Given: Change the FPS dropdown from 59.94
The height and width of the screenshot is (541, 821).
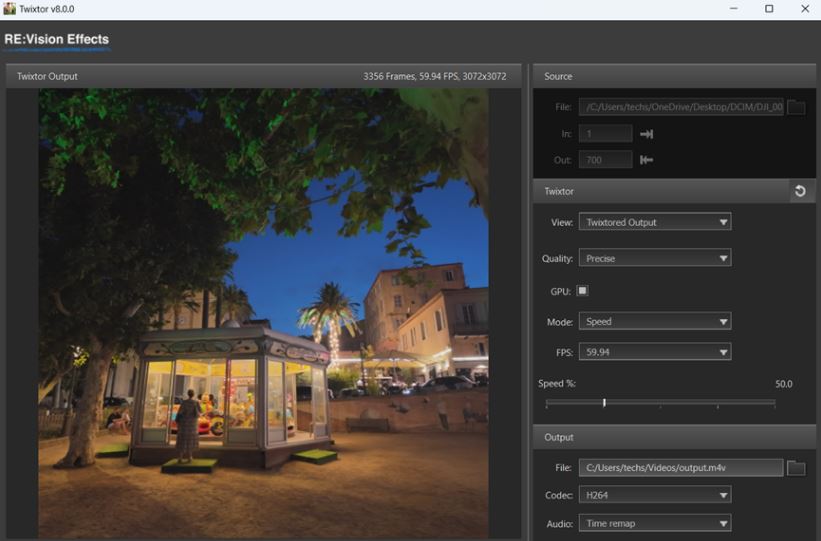Looking at the screenshot, I should tap(655, 352).
